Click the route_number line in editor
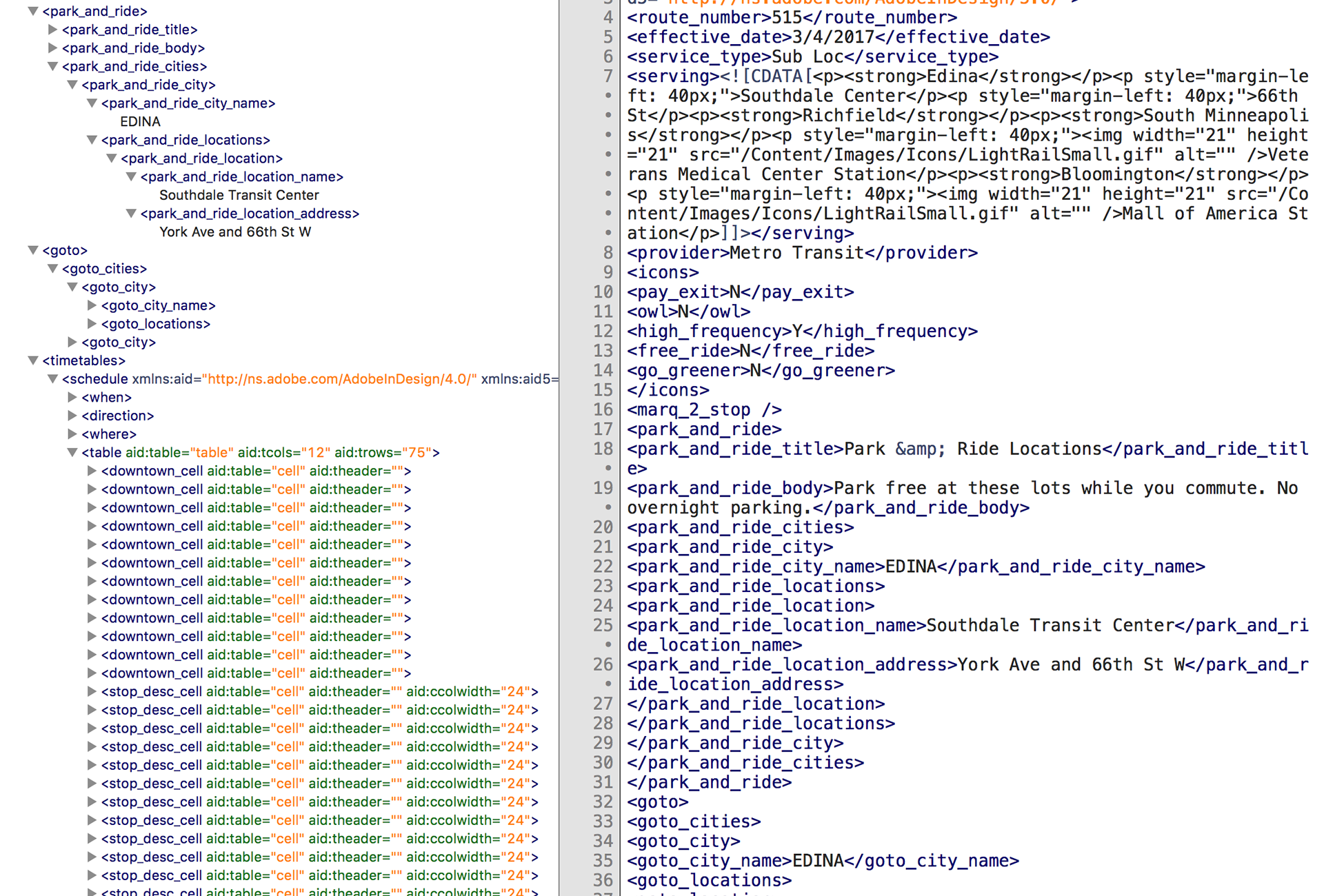 [x=791, y=17]
